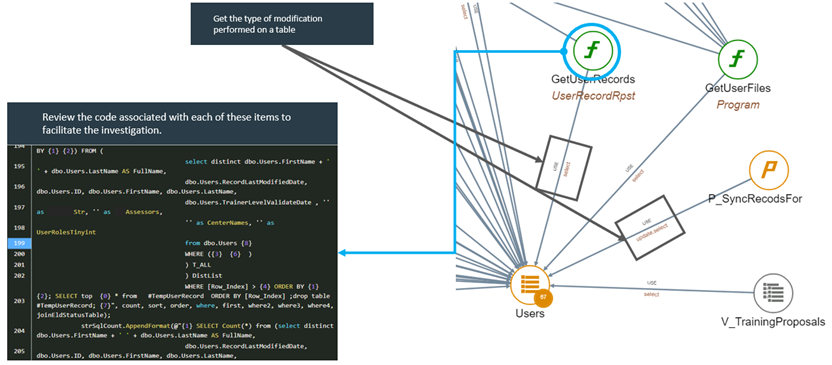Viewport: 832px width, 365px height.
Task: Click the Program label under GetUserFiles
Action: (738, 105)
